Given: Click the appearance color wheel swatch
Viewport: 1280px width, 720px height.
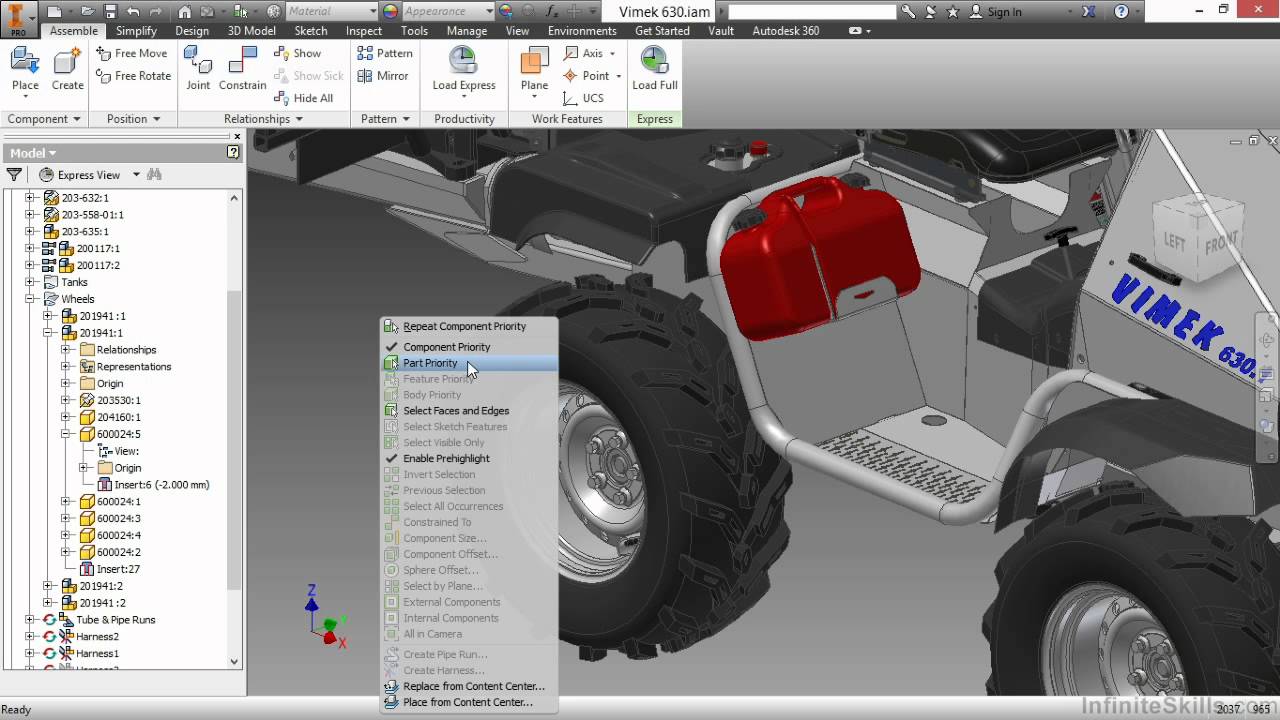Looking at the screenshot, I should click(x=390, y=12).
